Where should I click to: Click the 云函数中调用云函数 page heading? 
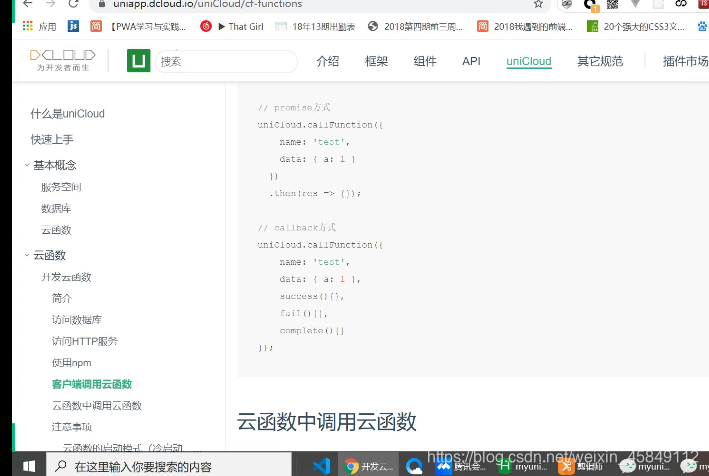tap(326, 422)
